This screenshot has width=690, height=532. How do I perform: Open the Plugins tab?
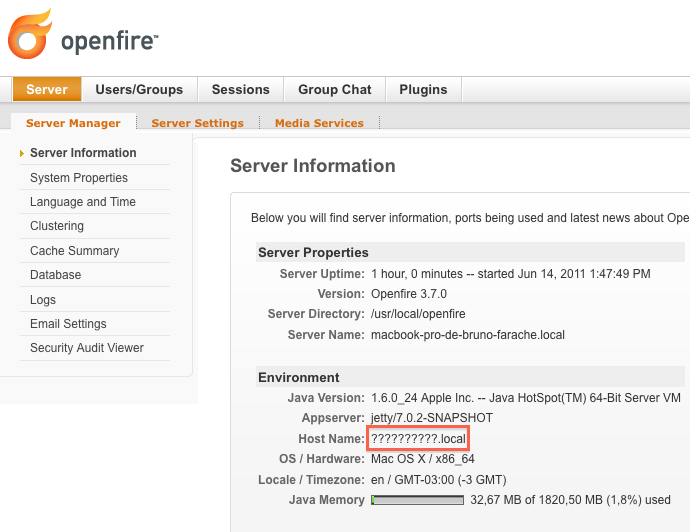(423, 89)
